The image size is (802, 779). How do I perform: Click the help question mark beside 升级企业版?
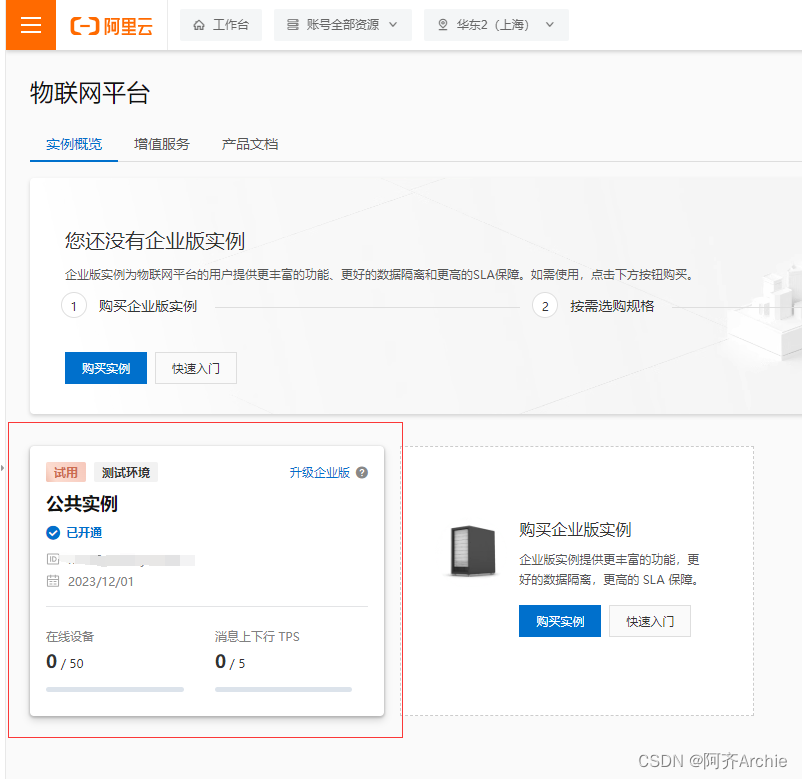362,472
